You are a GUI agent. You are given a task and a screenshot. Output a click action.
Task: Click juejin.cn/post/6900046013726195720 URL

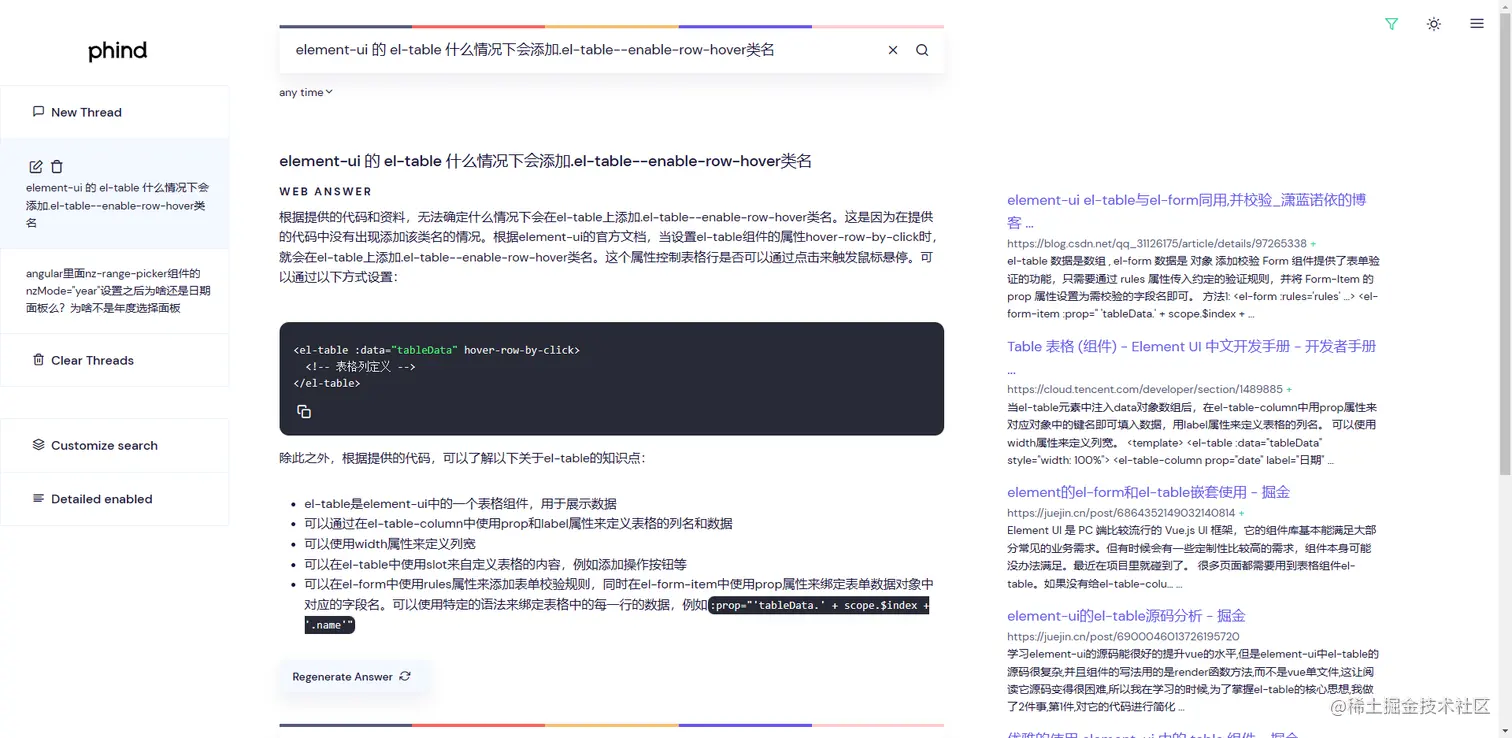[1123, 636]
